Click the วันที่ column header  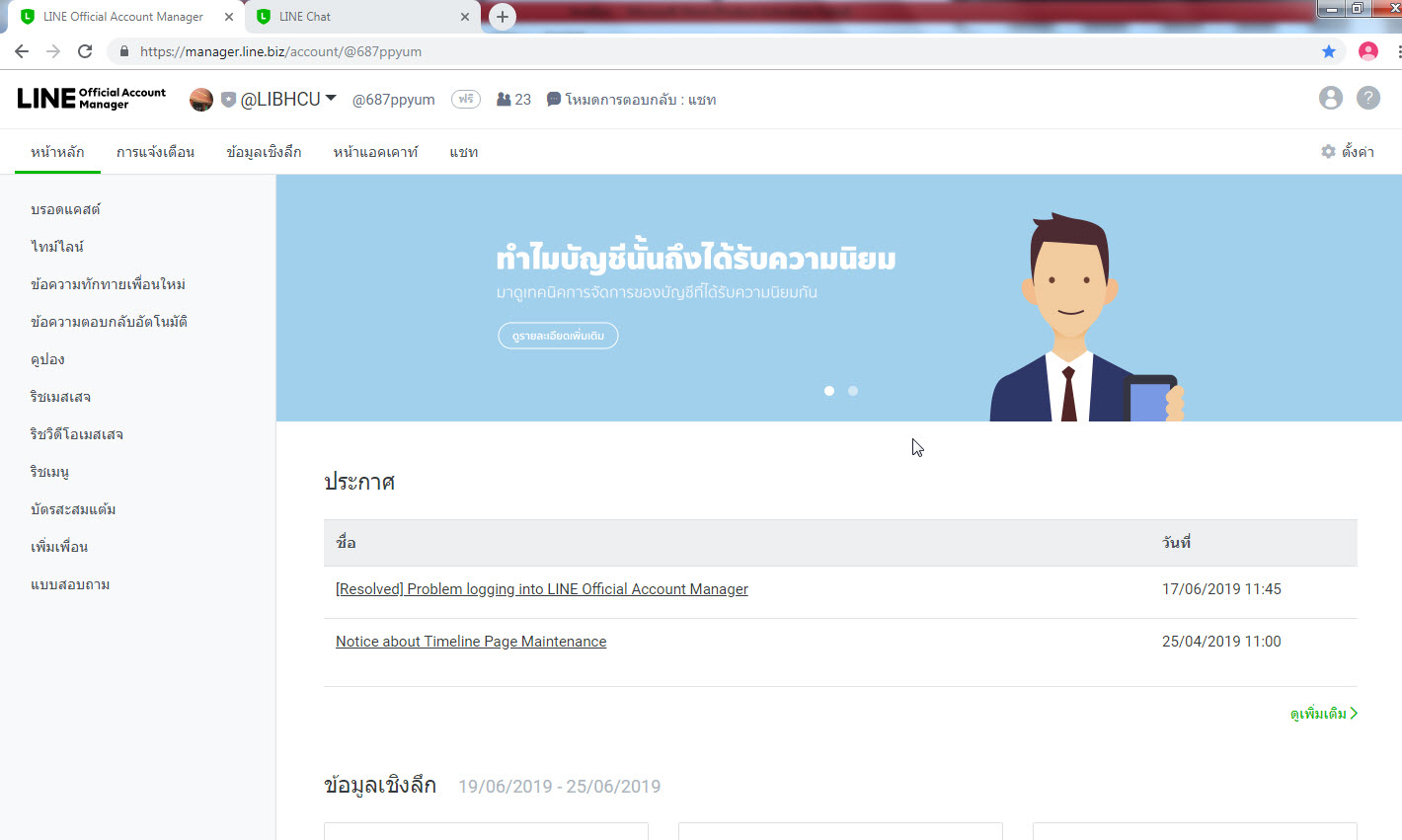coord(1176,543)
